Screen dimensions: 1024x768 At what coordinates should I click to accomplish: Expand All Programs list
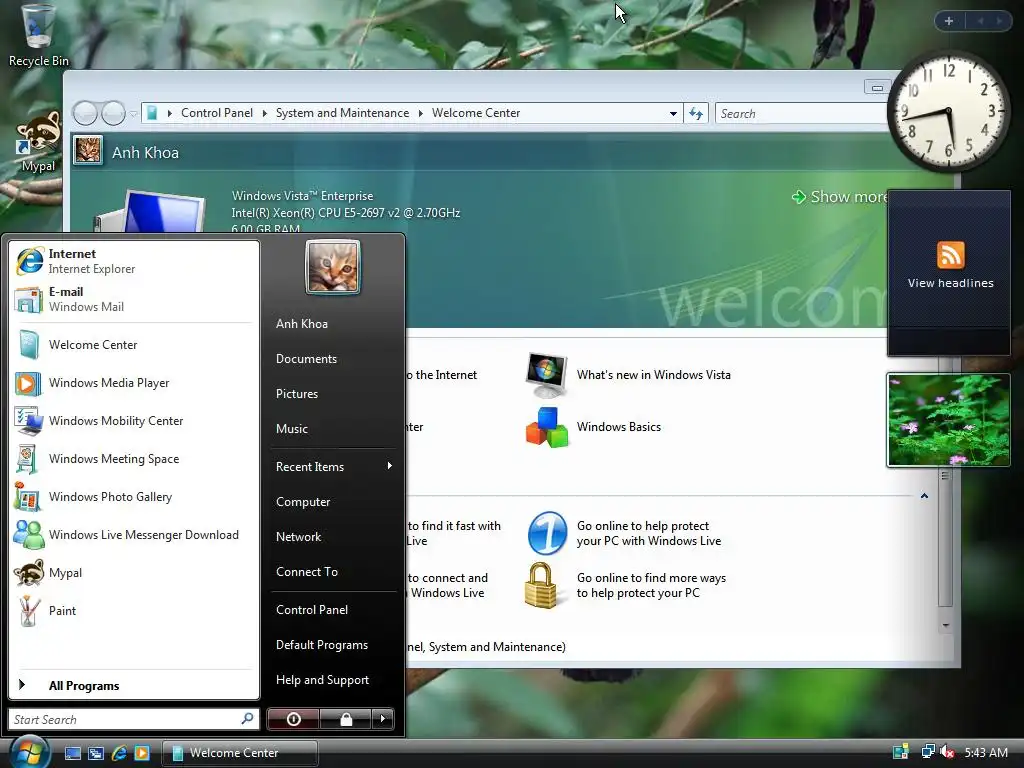pos(134,685)
